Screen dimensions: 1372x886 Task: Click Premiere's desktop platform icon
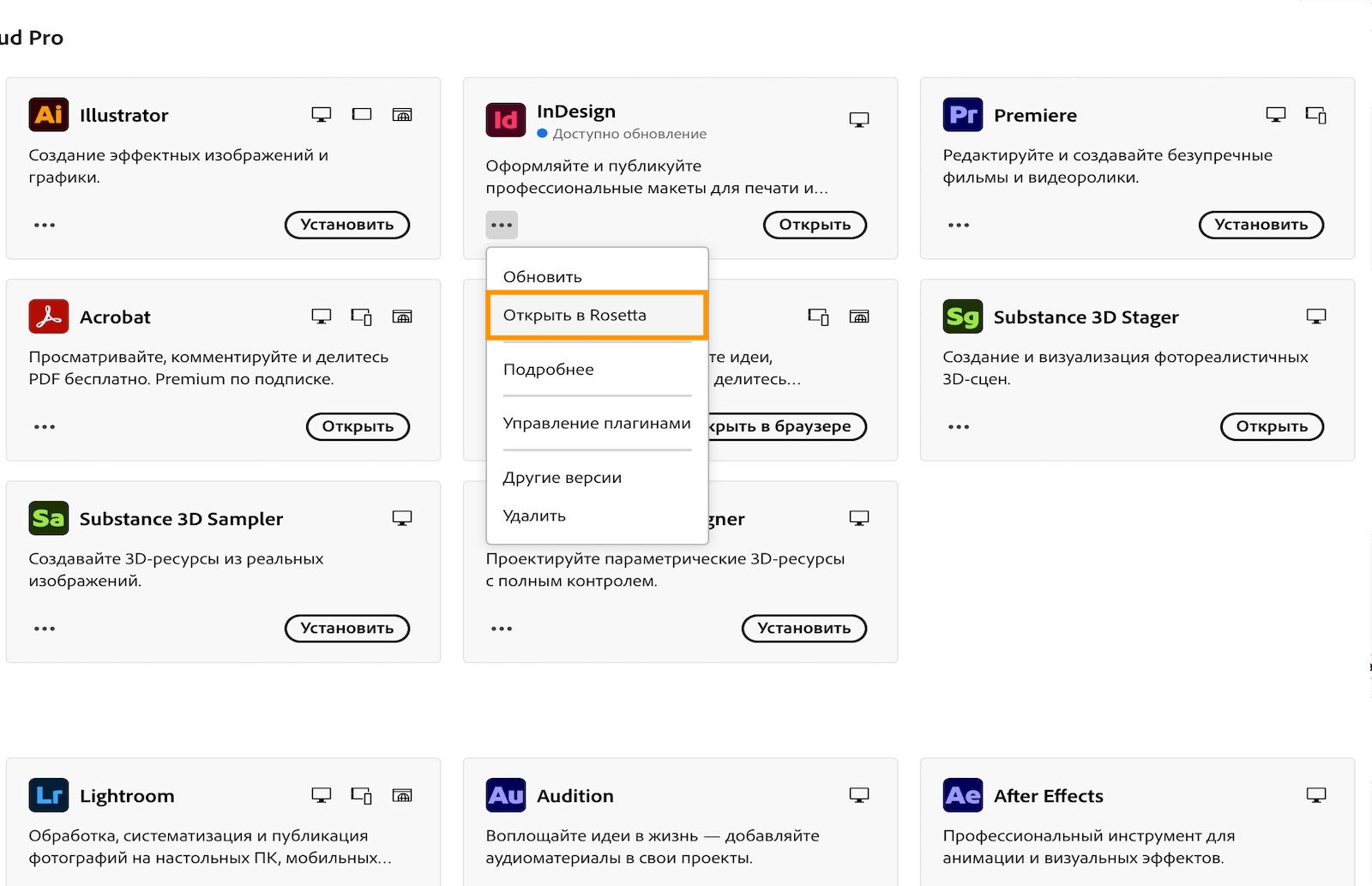click(x=1276, y=115)
